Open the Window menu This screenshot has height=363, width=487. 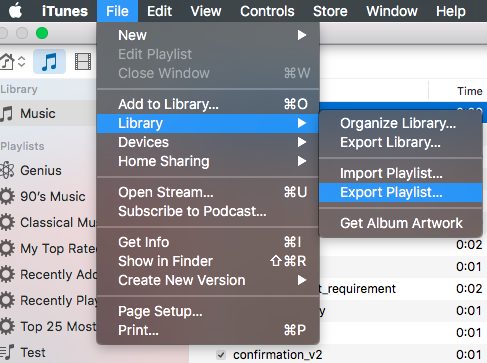pos(392,11)
